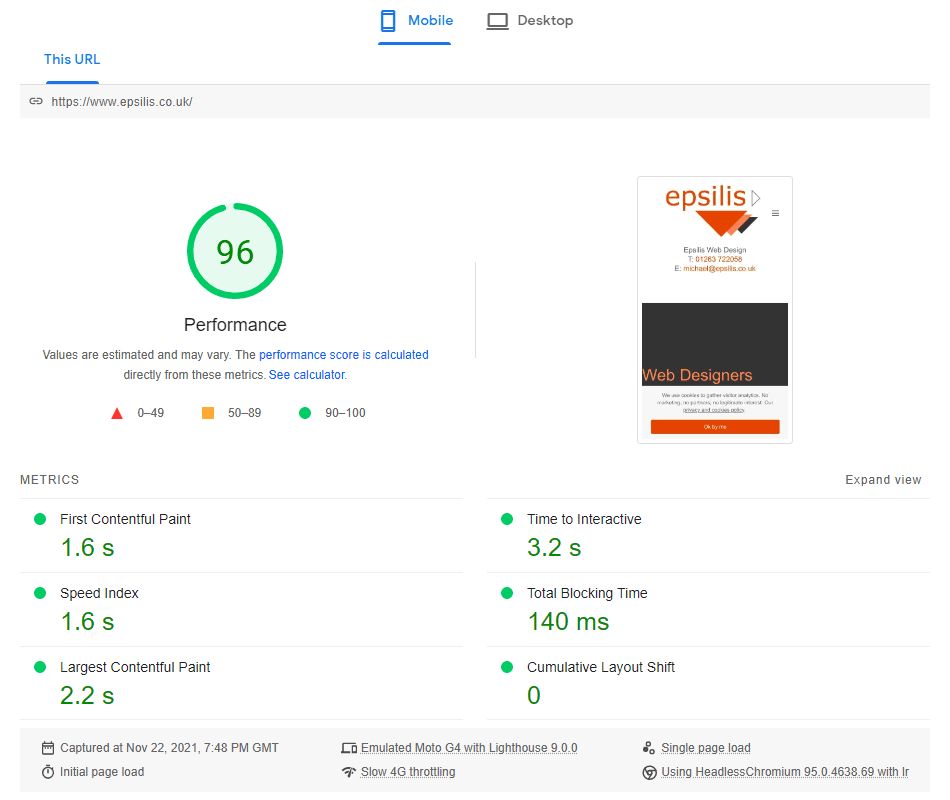
Task: Open Using HeadlessChromium 95.0.4638.69 details
Action: pos(785,772)
